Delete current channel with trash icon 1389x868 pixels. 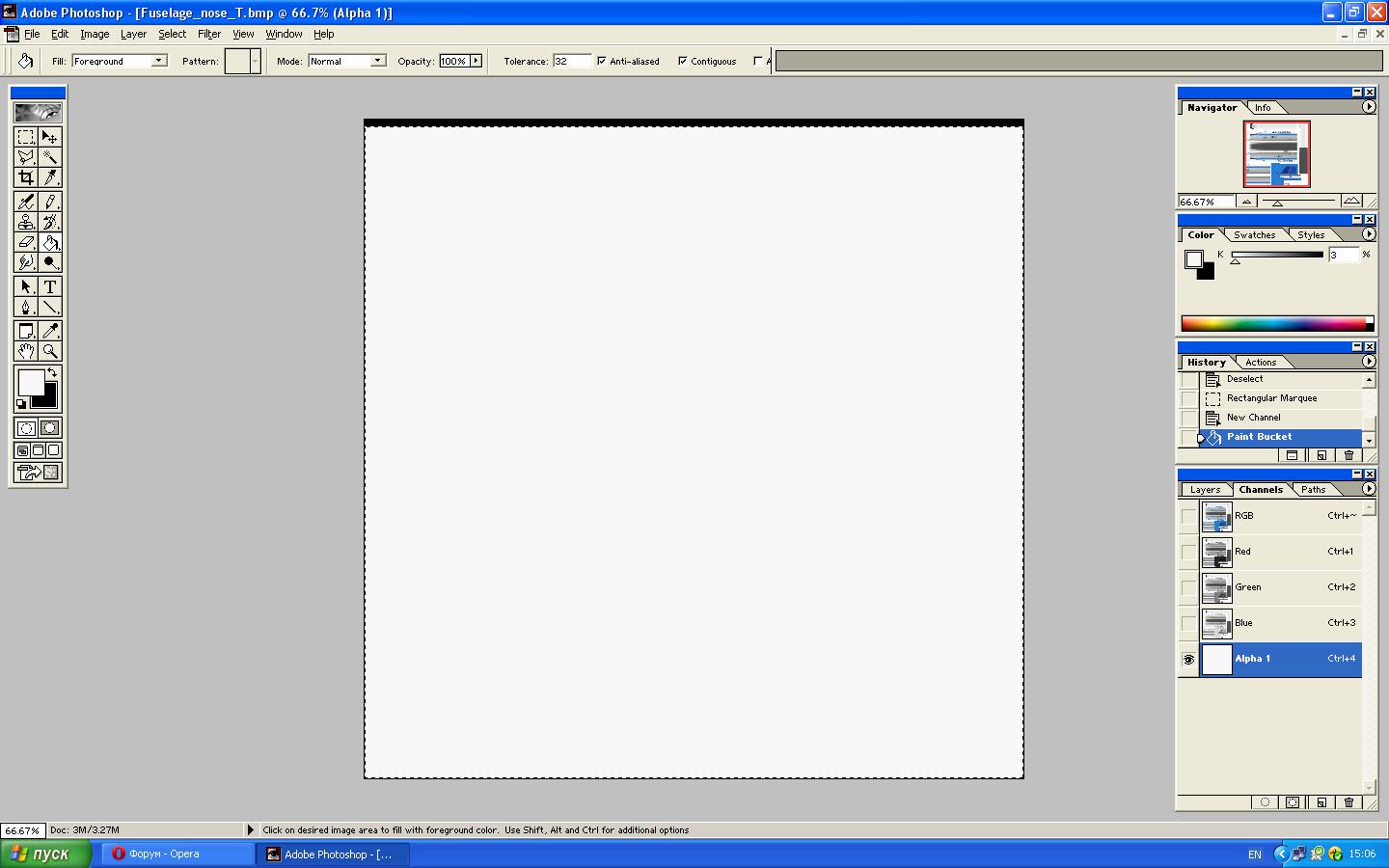1348,802
